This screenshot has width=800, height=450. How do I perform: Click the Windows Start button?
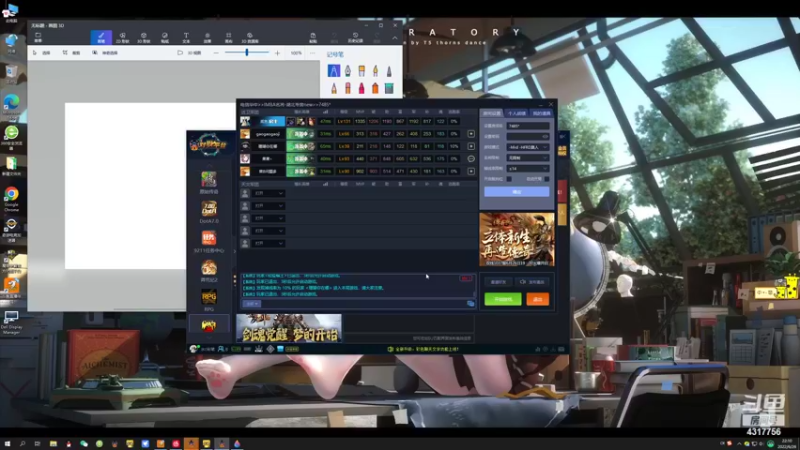click(7, 444)
